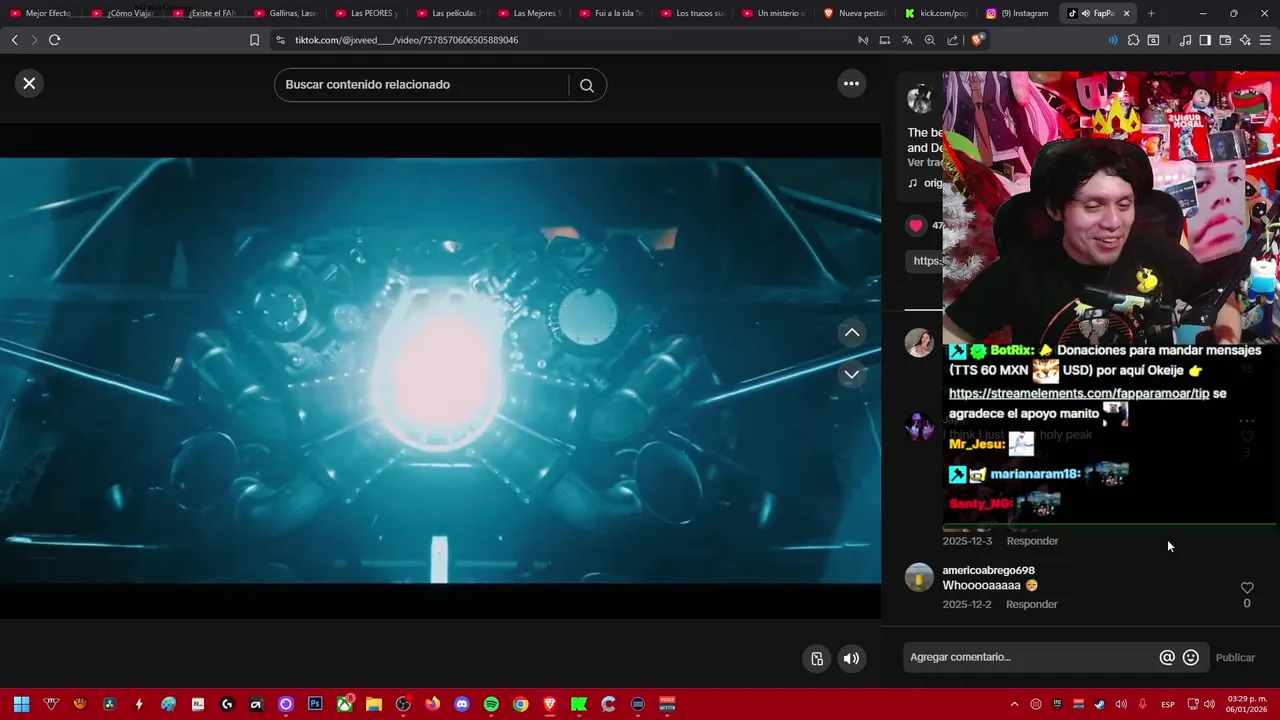The image size is (1280, 720).
Task: Open the Windows Start menu
Action: click(21, 704)
